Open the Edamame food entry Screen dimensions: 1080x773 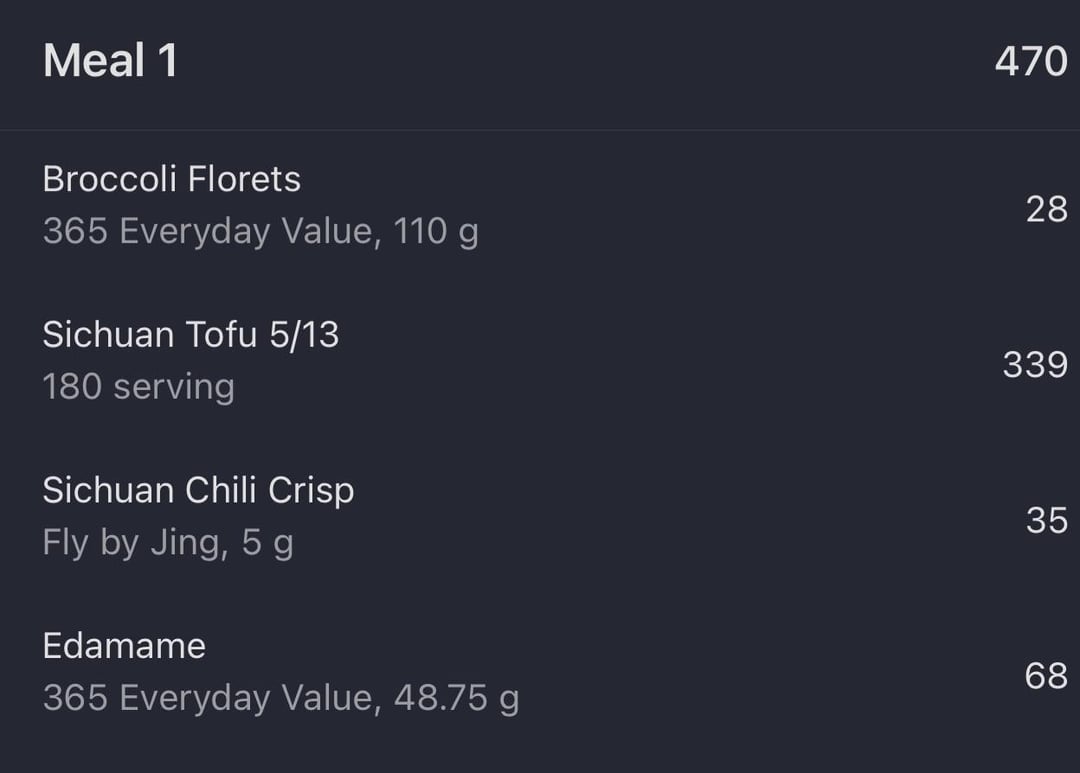pos(124,646)
